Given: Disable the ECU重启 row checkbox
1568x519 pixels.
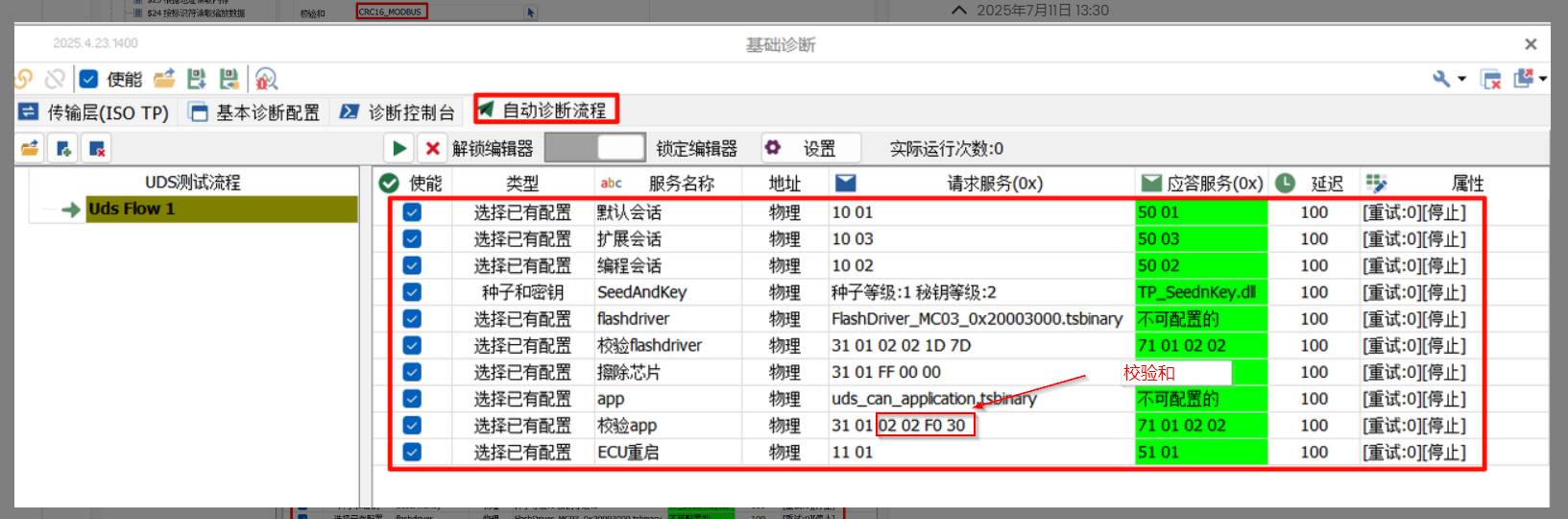Looking at the screenshot, I should tap(412, 452).
